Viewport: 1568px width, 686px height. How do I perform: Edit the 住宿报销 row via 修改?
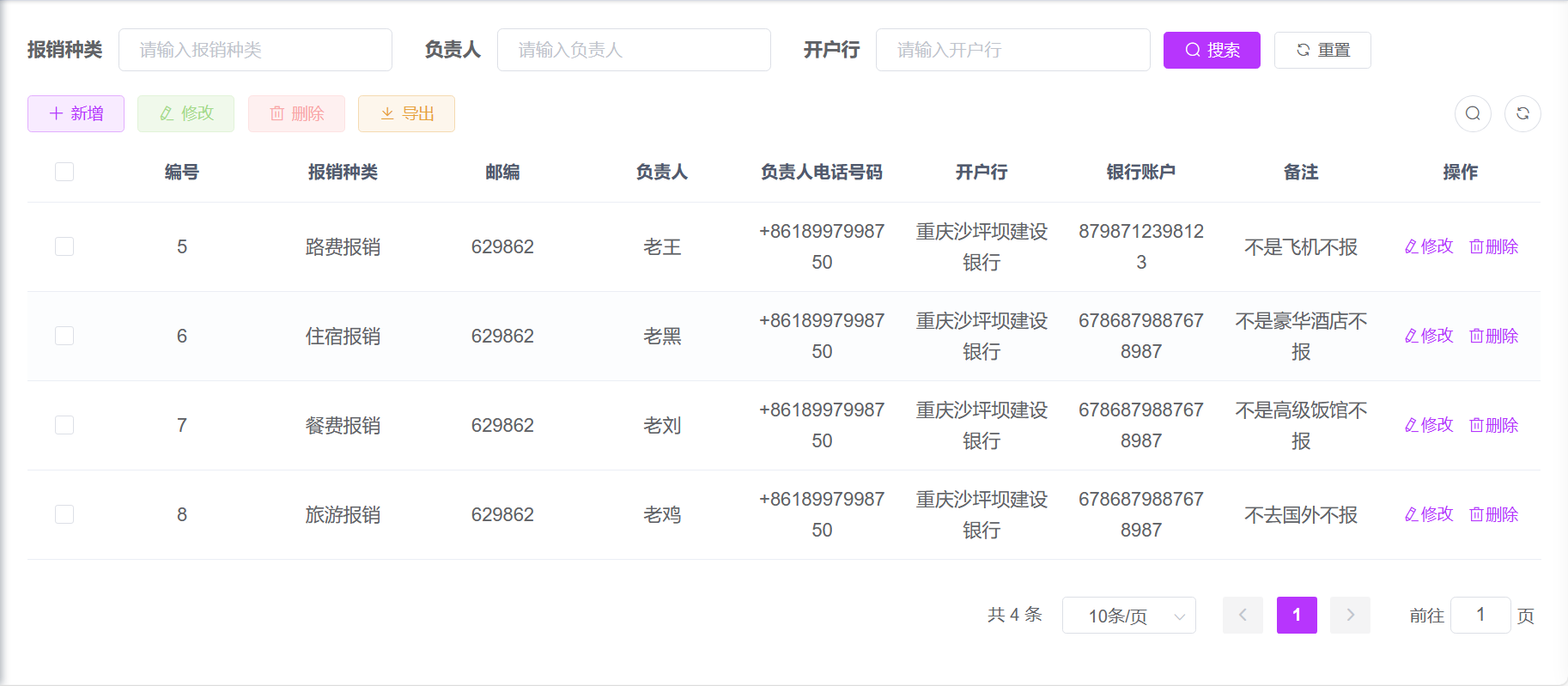tap(1429, 336)
